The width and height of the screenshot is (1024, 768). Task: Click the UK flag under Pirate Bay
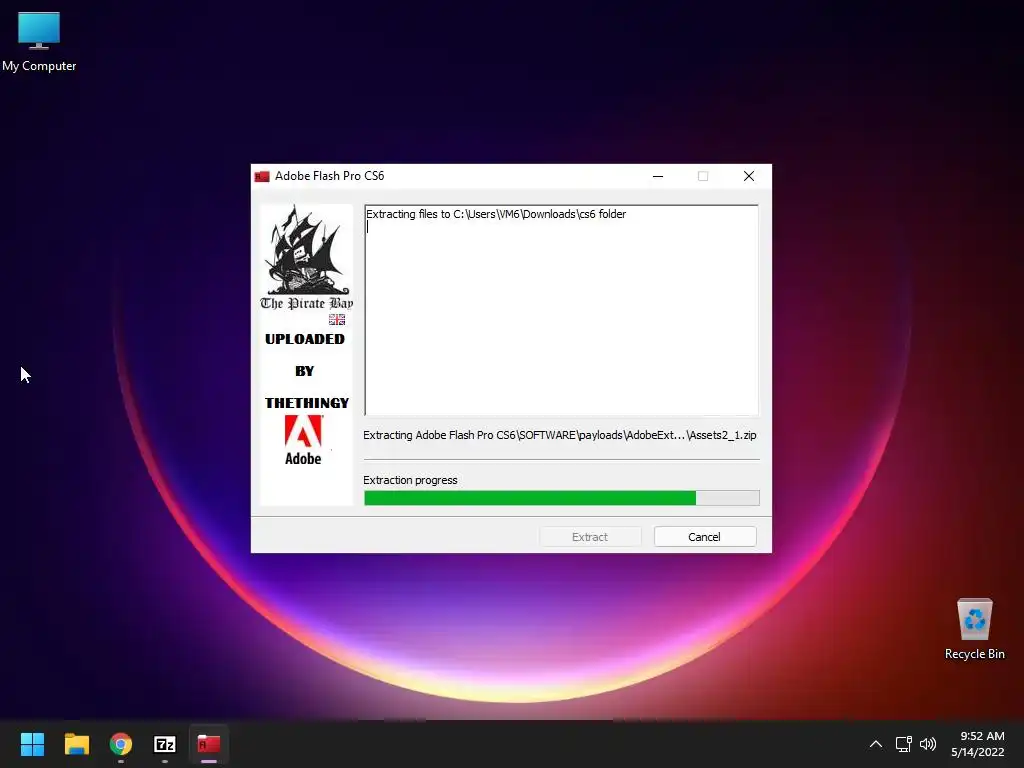(337, 319)
